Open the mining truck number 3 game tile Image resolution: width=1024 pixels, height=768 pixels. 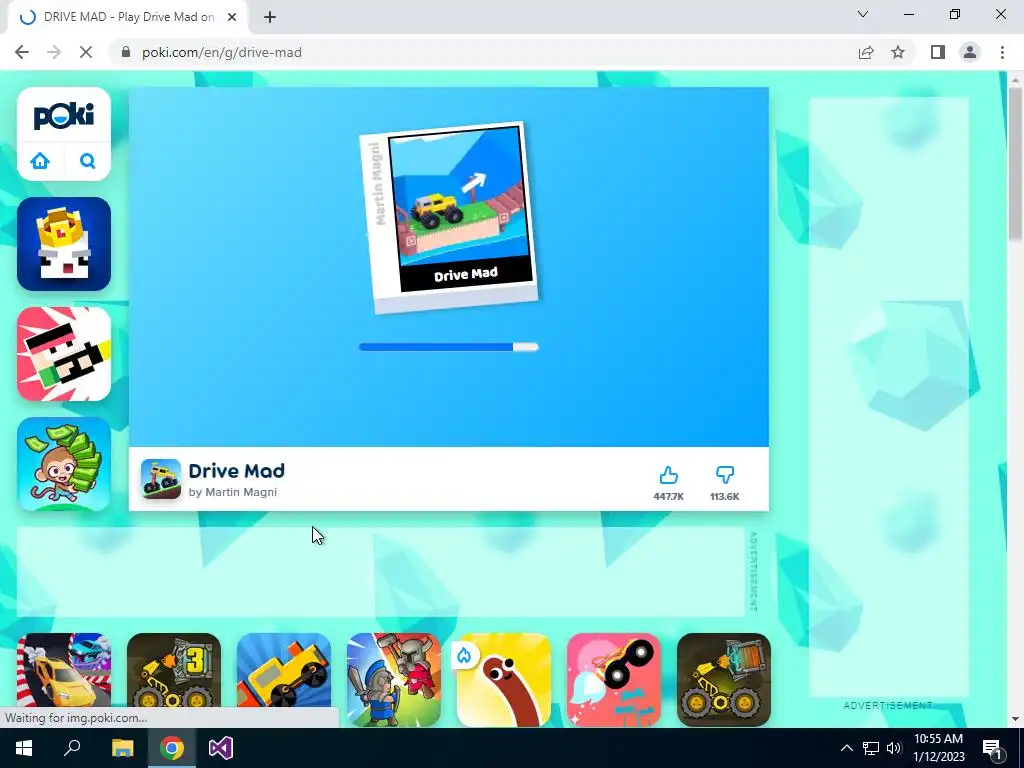pyautogui.click(x=174, y=679)
